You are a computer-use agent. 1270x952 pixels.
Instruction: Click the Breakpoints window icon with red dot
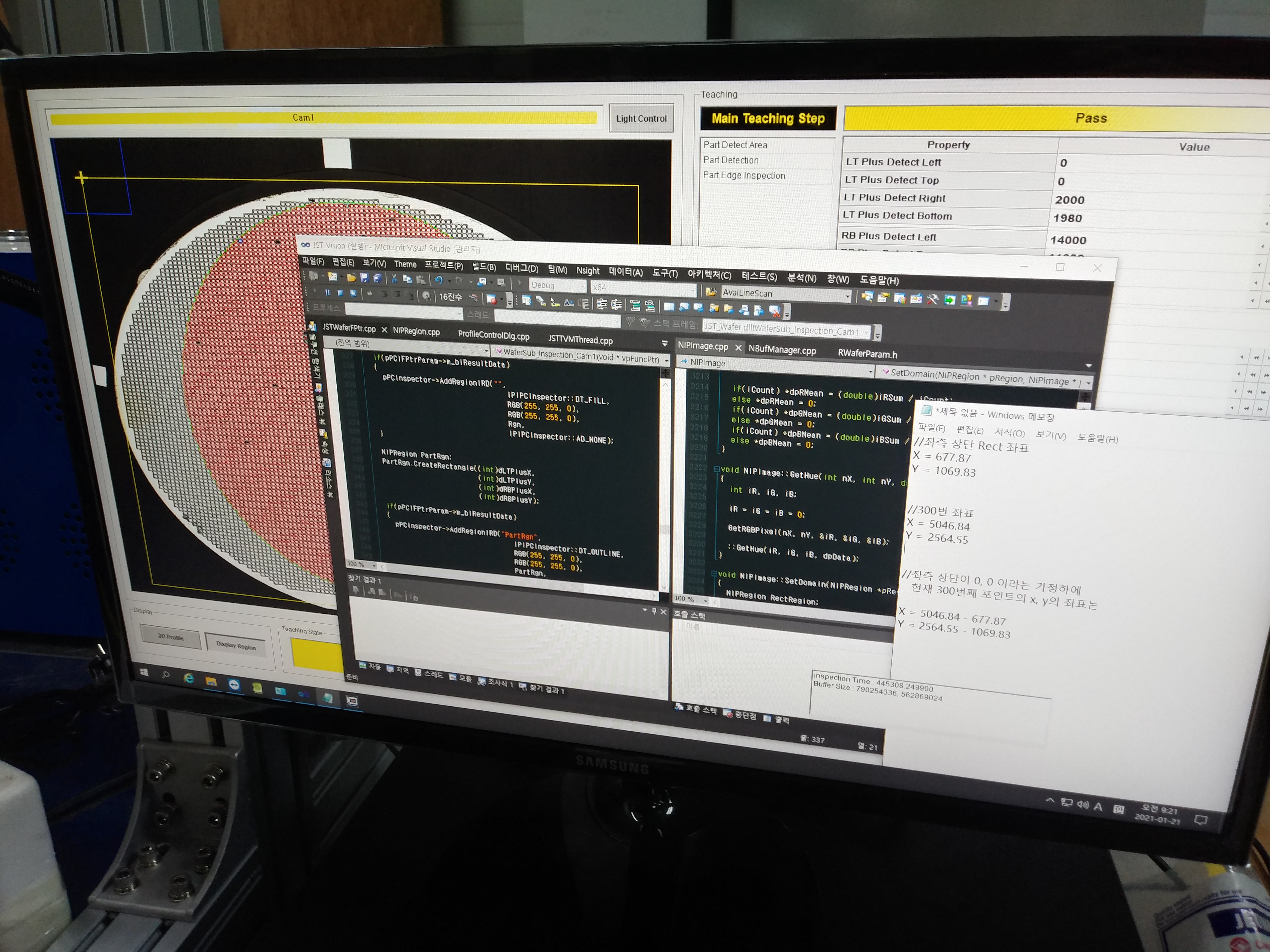[492, 299]
